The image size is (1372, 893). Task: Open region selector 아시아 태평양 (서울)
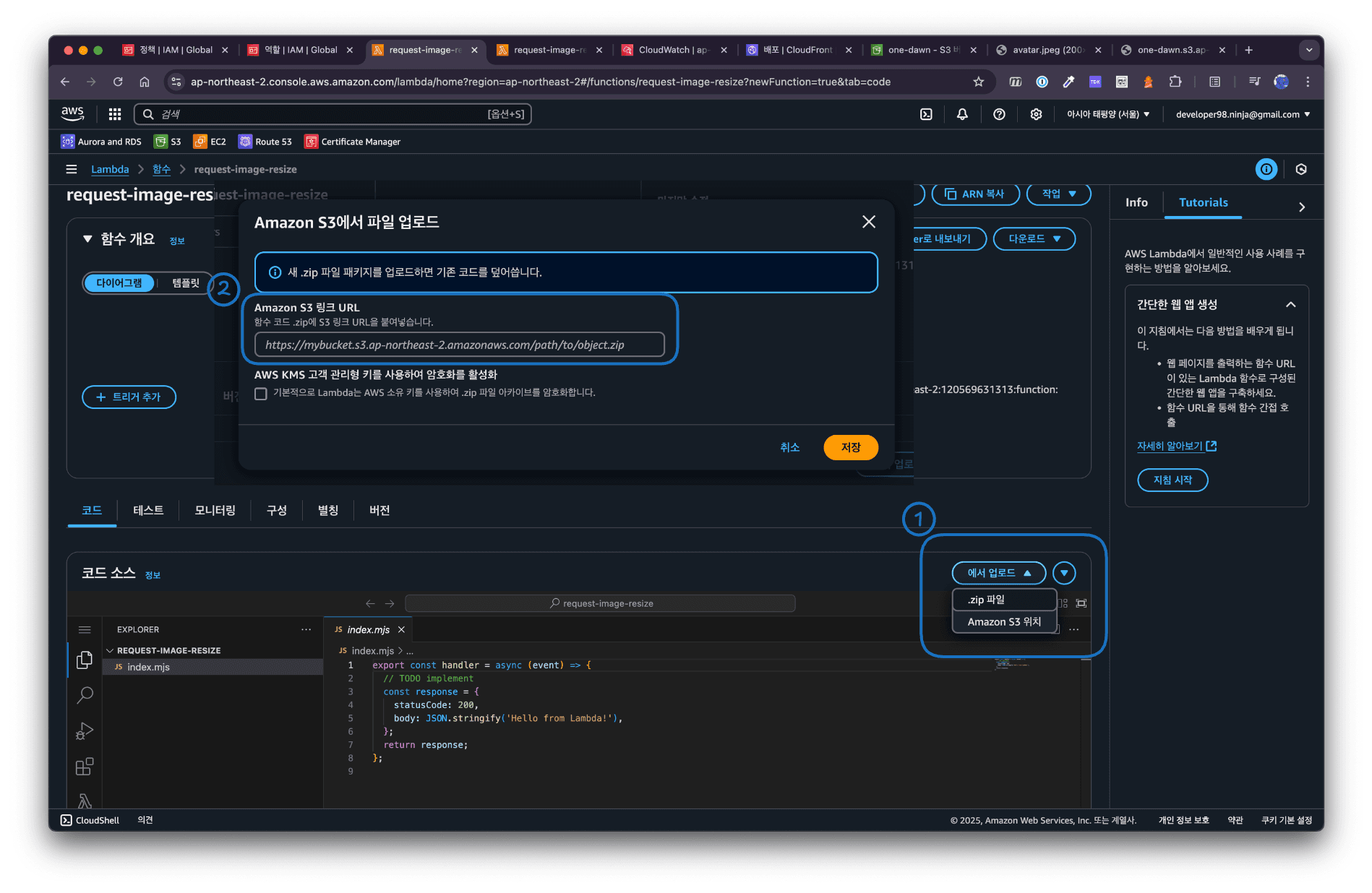pos(1107,114)
